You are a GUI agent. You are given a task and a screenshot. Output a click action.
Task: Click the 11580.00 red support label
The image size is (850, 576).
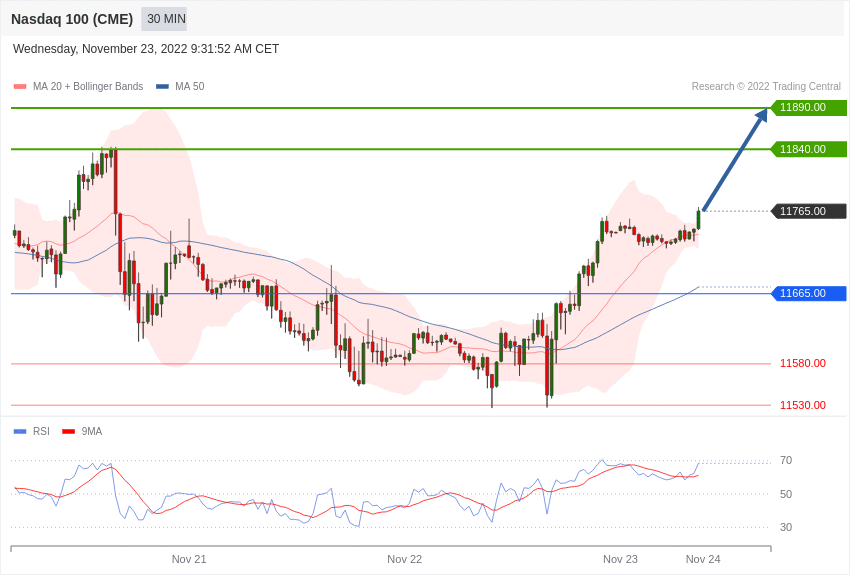coord(802,363)
